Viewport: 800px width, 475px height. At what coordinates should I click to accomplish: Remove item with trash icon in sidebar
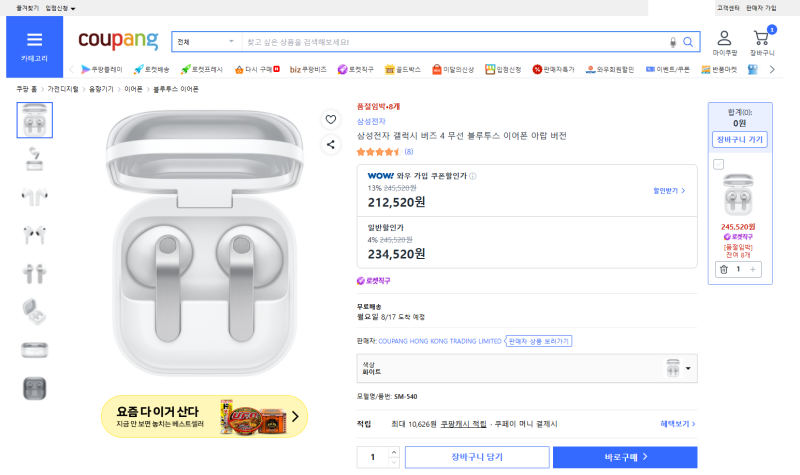(x=723, y=269)
